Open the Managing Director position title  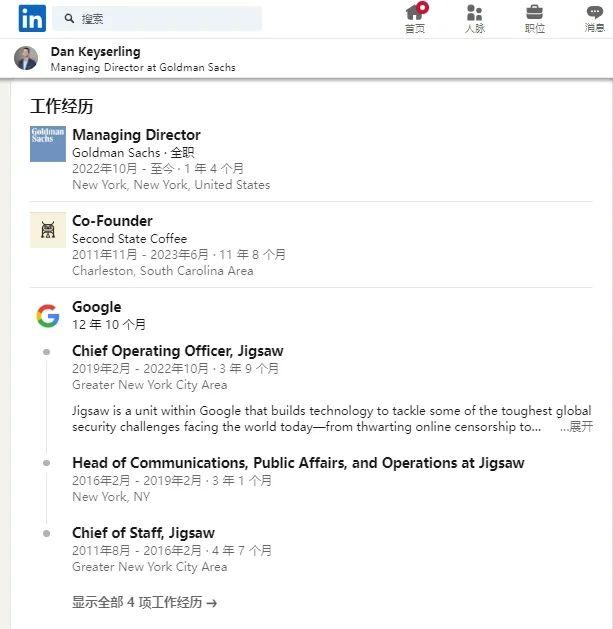[136, 135]
